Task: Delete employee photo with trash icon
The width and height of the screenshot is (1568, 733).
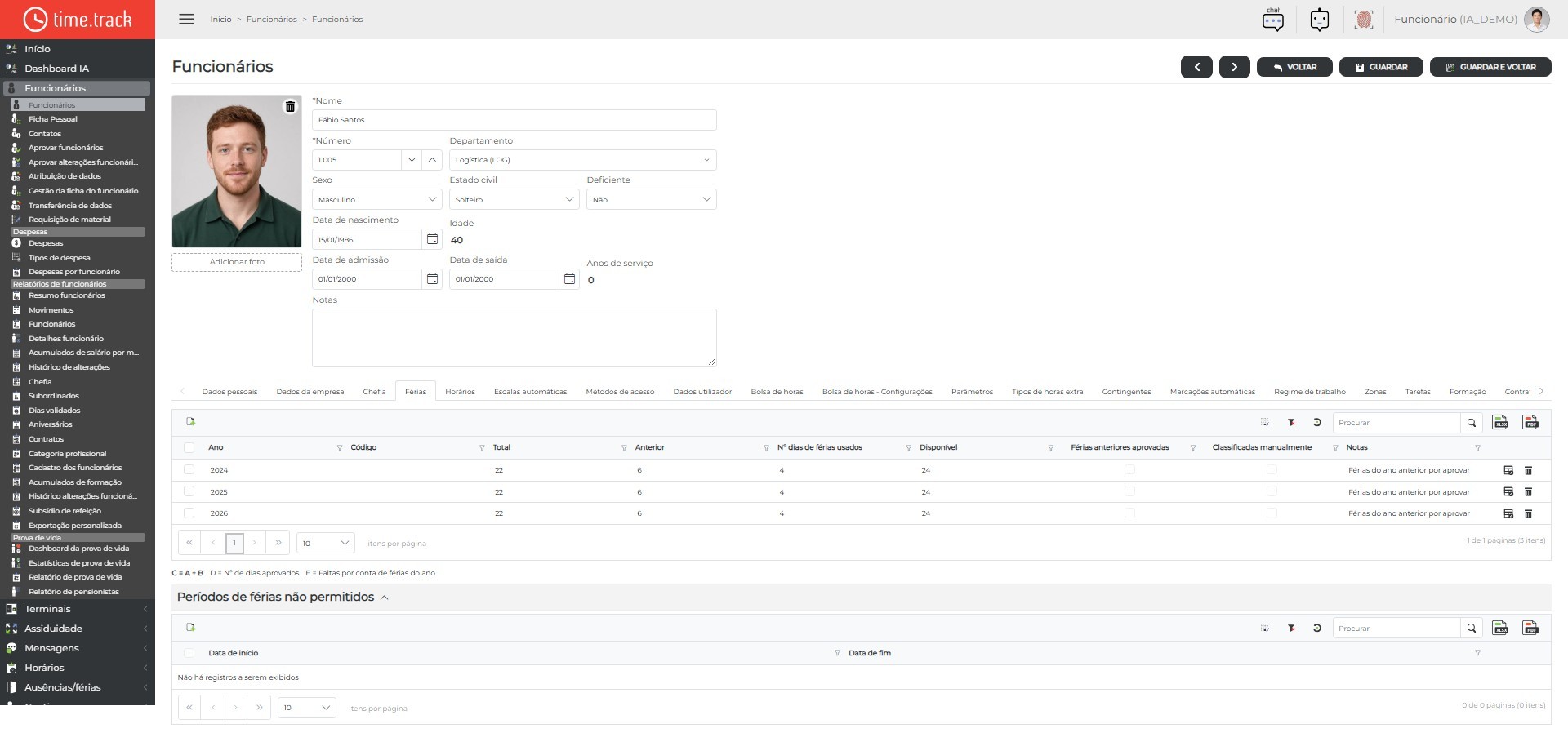Action: [290, 107]
